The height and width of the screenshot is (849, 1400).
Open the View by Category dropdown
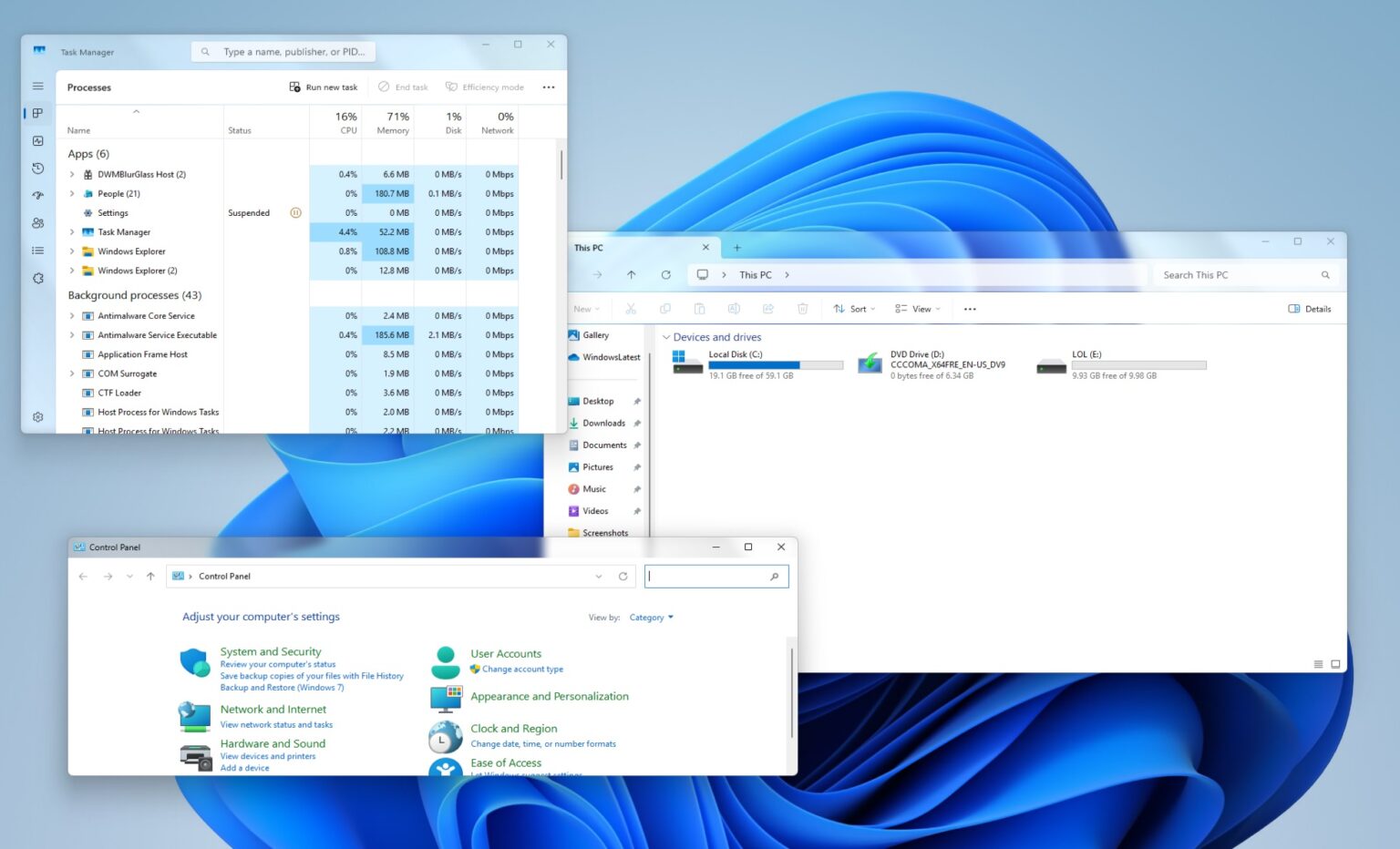(x=651, y=617)
